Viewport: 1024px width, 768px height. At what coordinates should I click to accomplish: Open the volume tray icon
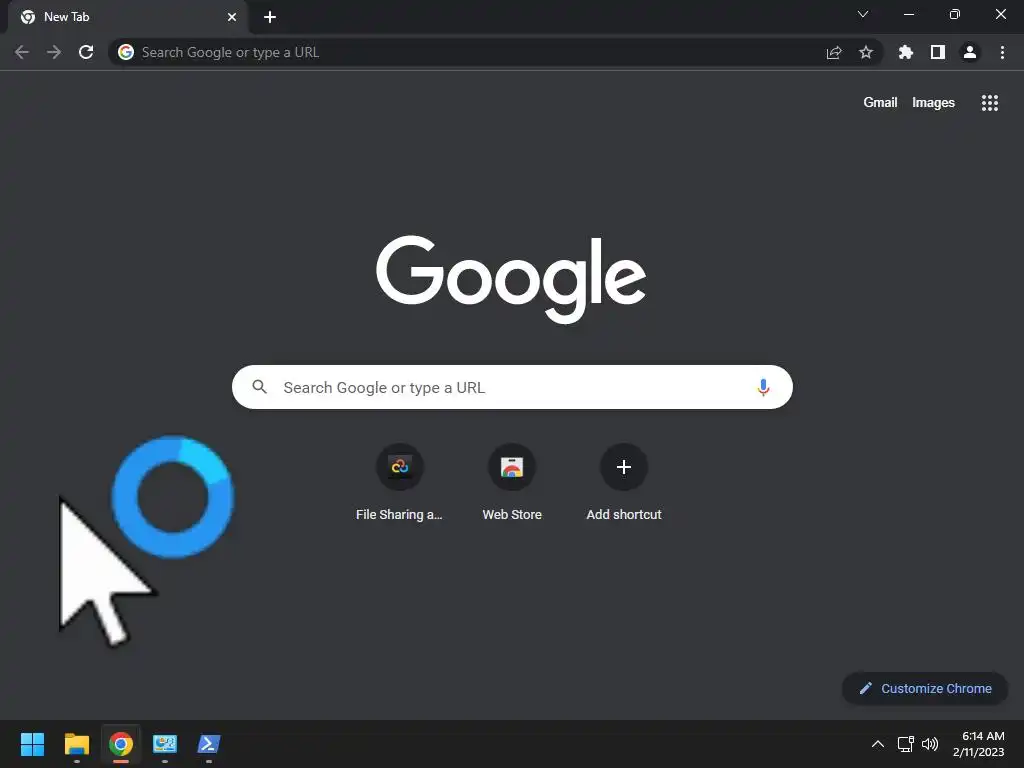click(930, 744)
